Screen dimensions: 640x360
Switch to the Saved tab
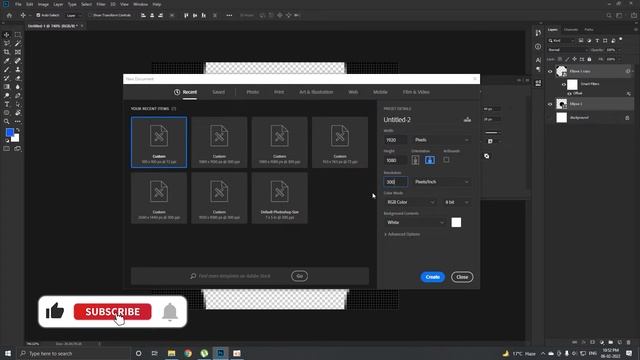tap(218, 92)
